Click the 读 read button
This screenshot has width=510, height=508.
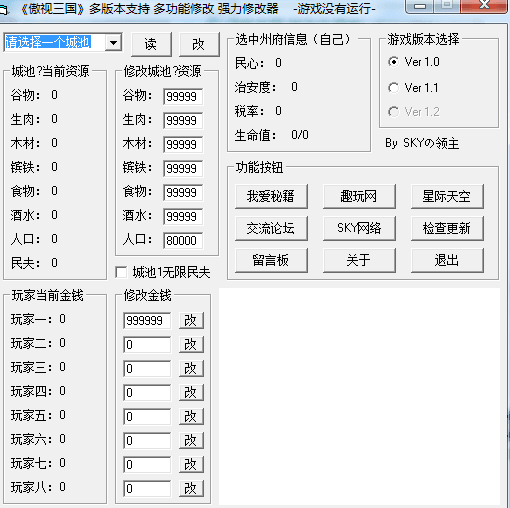pos(151,44)
